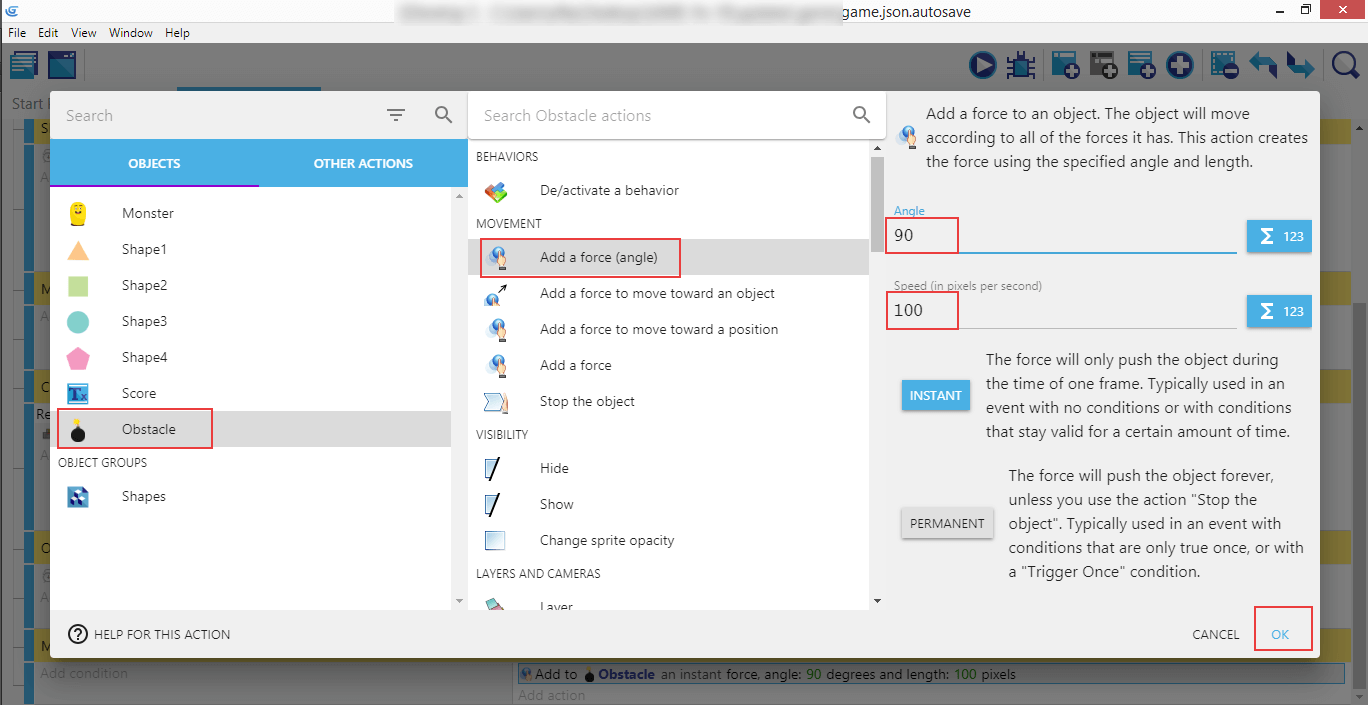This screenshot has height=705, width=1368.
Task: Choose the Permanent force type
Action: (947, 524)
